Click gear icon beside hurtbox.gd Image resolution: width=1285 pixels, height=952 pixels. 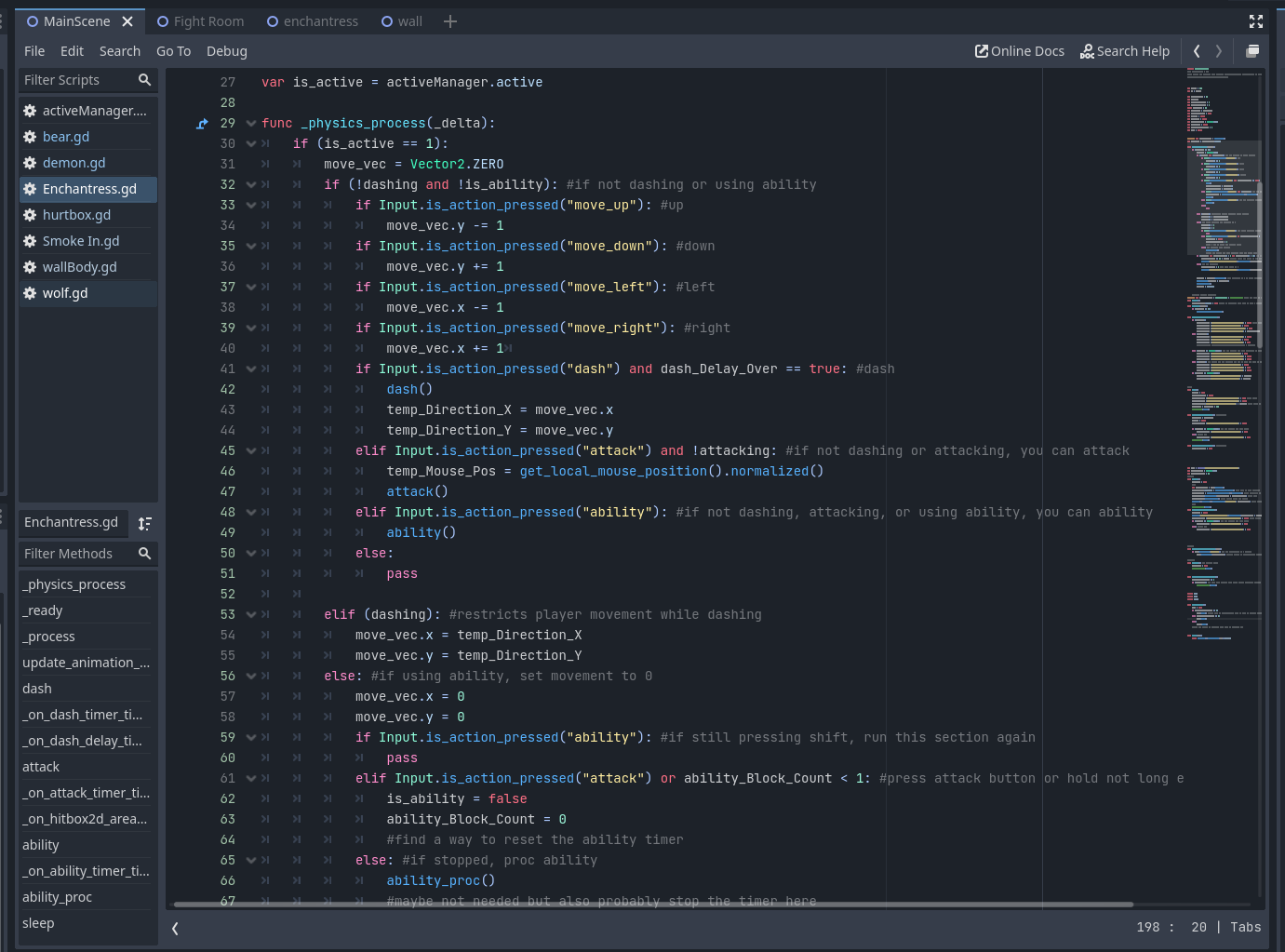click(x=30, y=215)
